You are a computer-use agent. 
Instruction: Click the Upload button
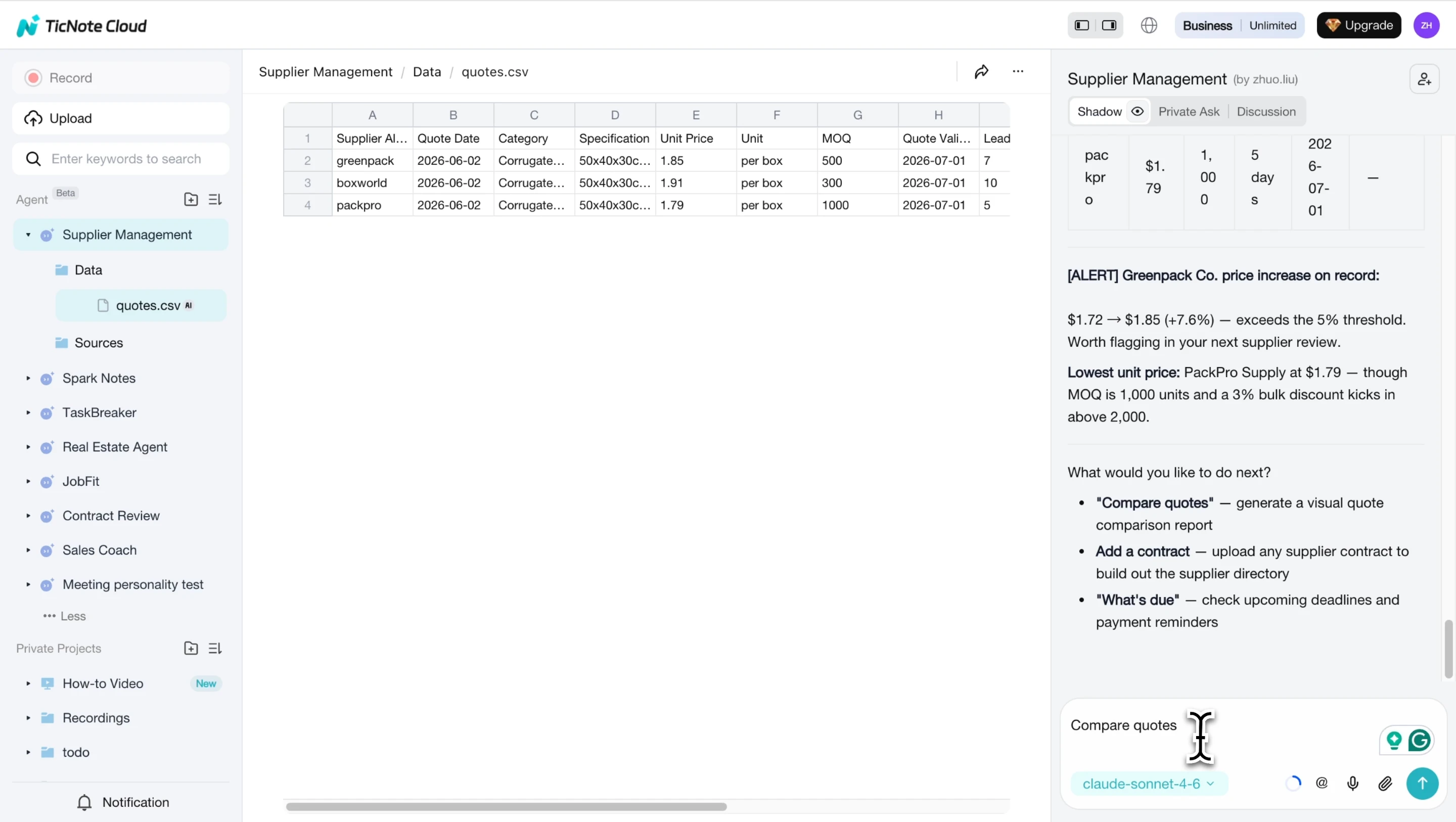coord(120,118)
